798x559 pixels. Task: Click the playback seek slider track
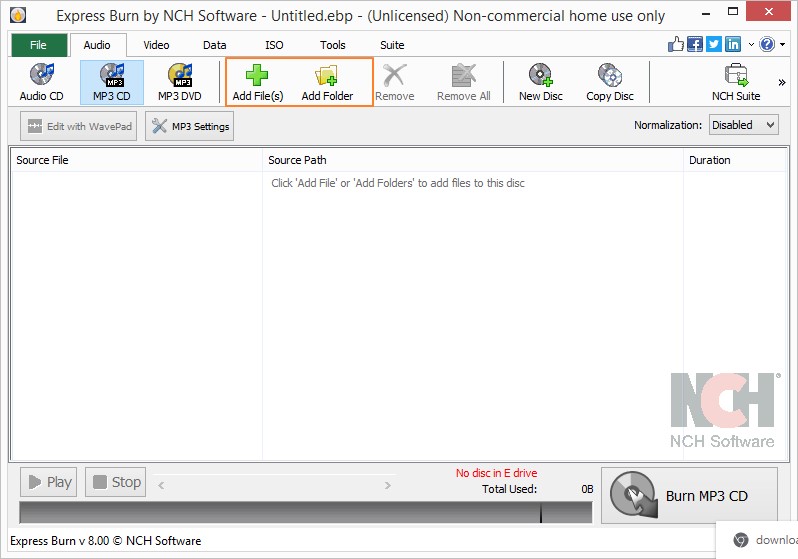pyautogui.click(x=275, y=485)
